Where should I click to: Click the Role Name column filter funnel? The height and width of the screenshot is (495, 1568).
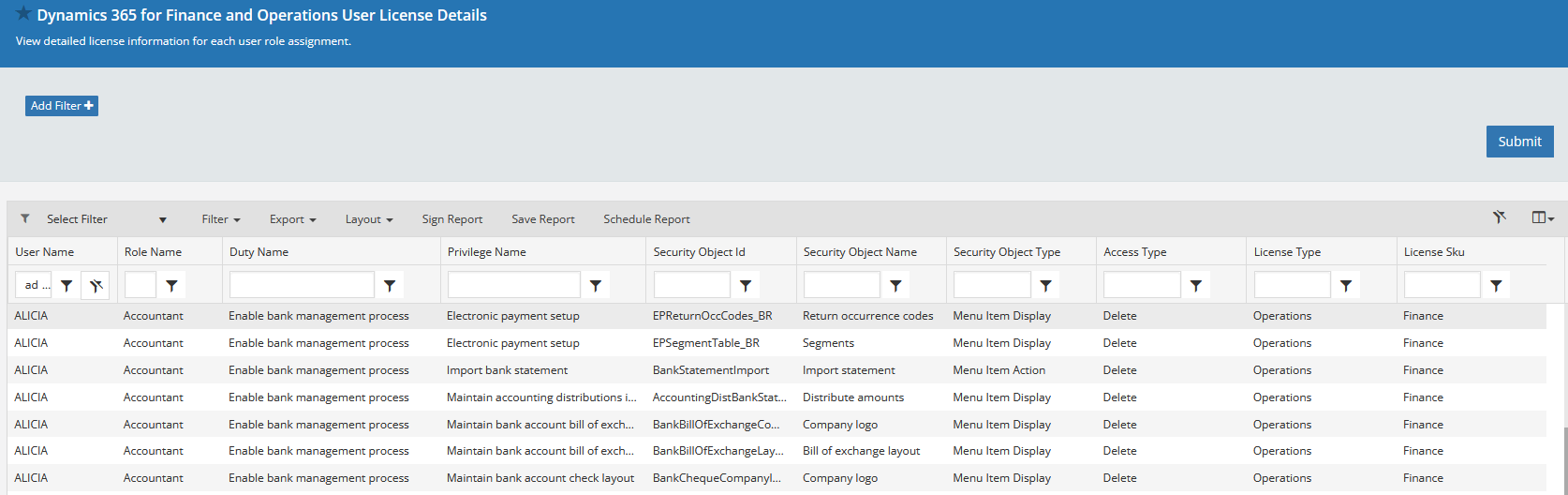[171, 286]
